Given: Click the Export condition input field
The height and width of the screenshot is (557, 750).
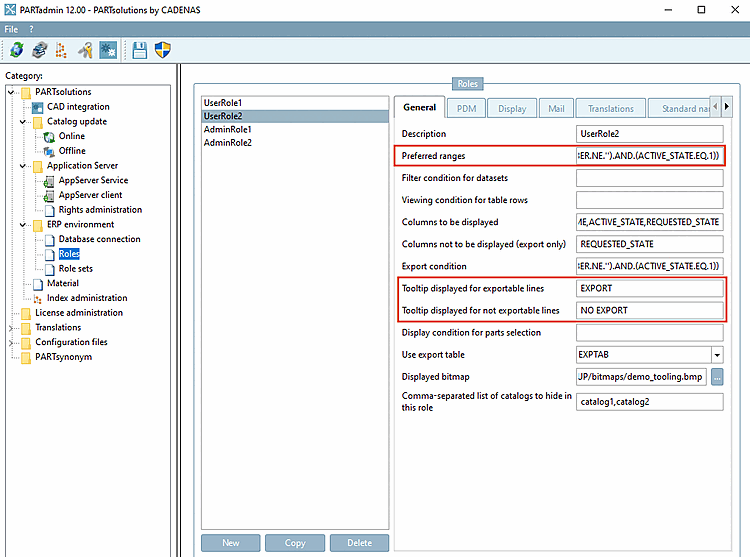Looking at the screenshot, I should (x=650, y=266).
